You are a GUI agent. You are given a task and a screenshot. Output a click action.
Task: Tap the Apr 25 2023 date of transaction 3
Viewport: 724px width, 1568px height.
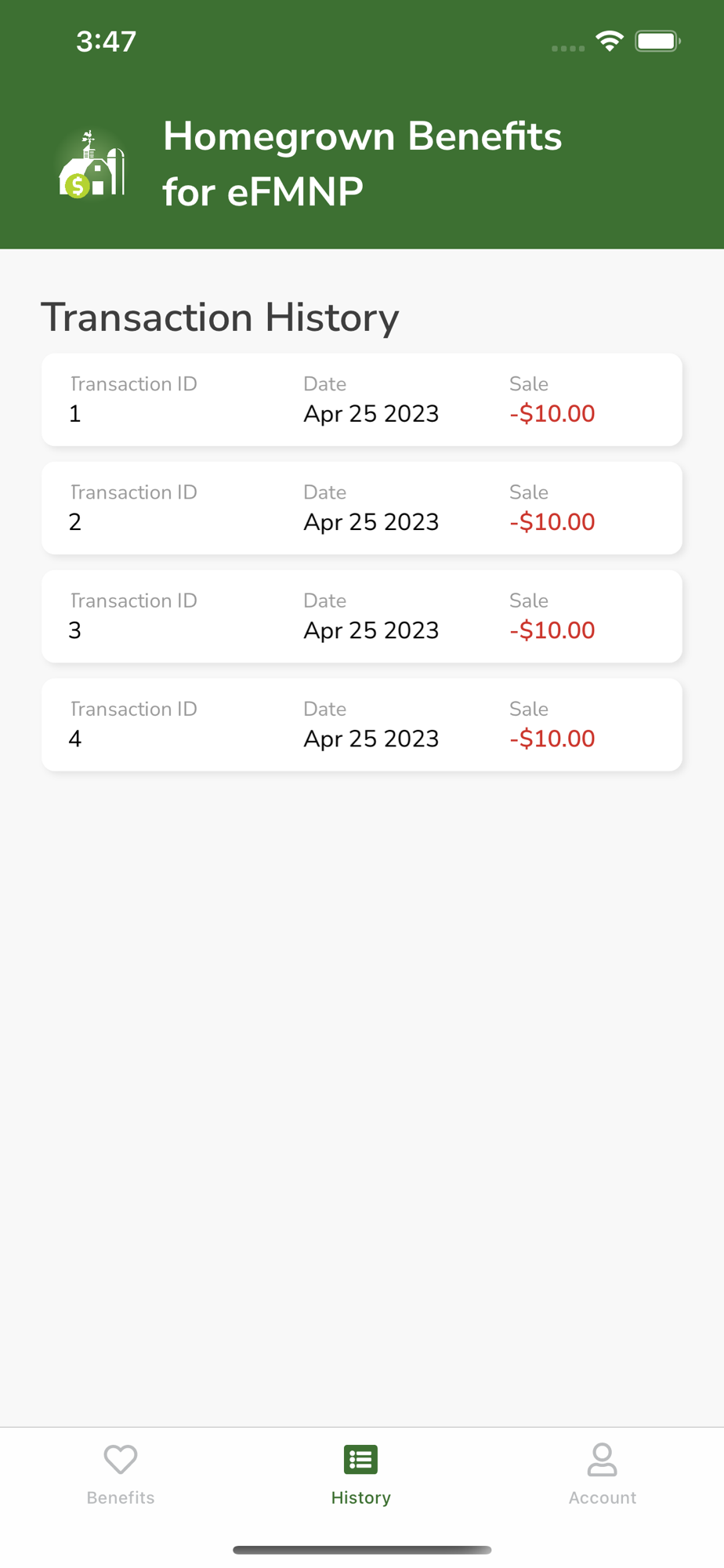pyautogui.click(x=371, y=630)
